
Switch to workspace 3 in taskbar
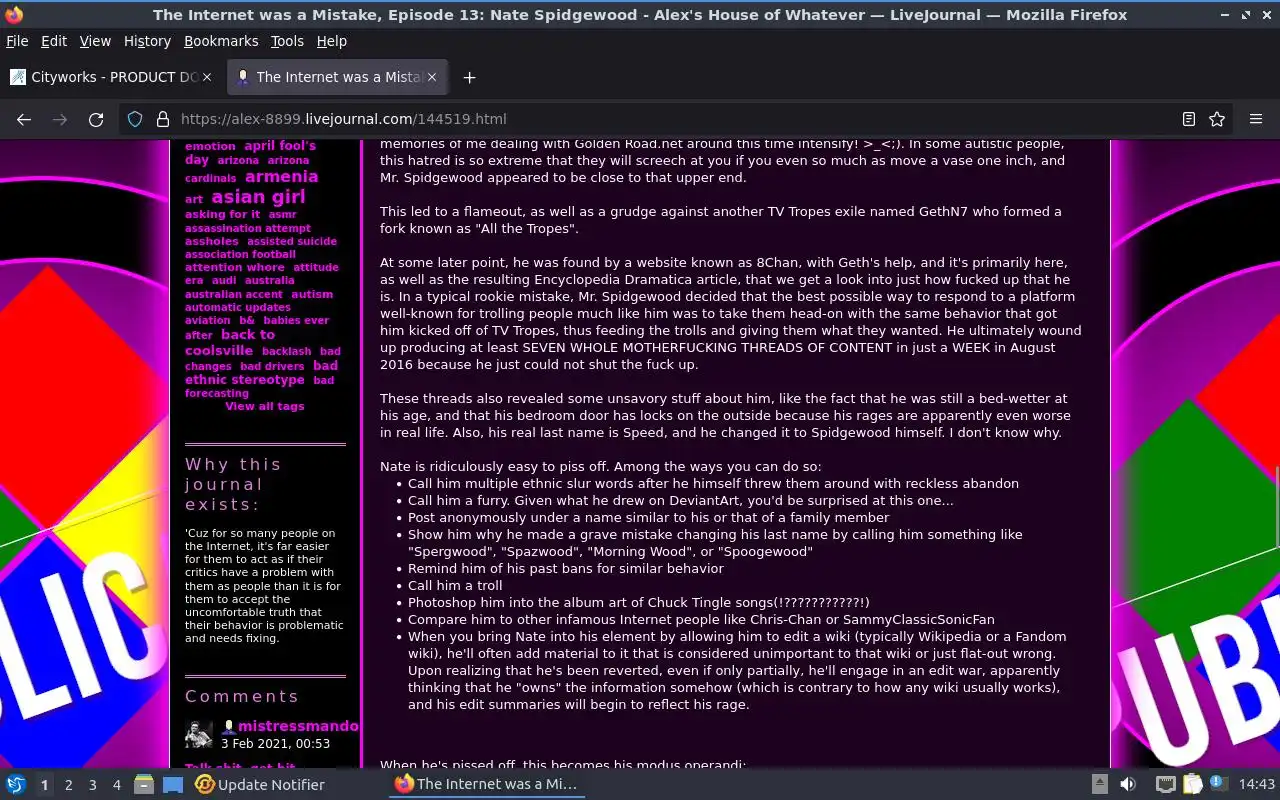pos(92,785)
